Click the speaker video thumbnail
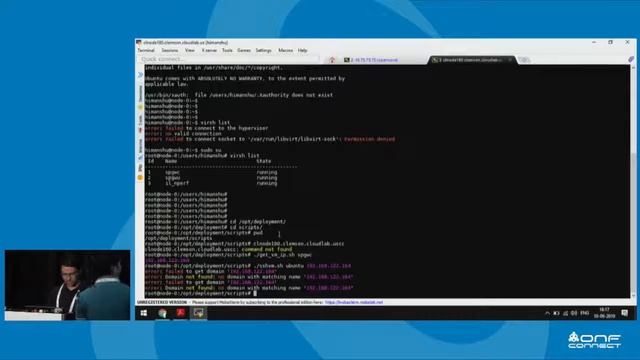The height and width of the screenshot is (360, 640). click(x=67, y=285)
